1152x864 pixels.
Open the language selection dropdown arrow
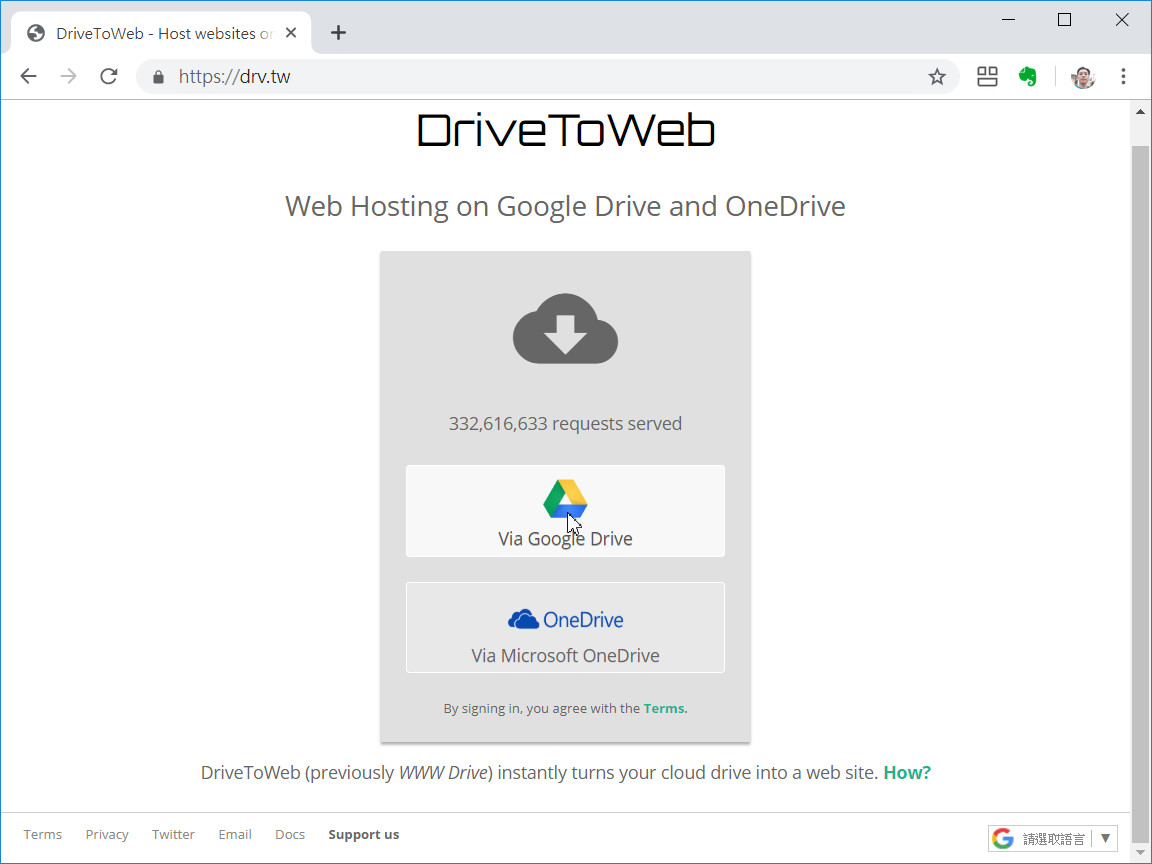(1105, 838)
